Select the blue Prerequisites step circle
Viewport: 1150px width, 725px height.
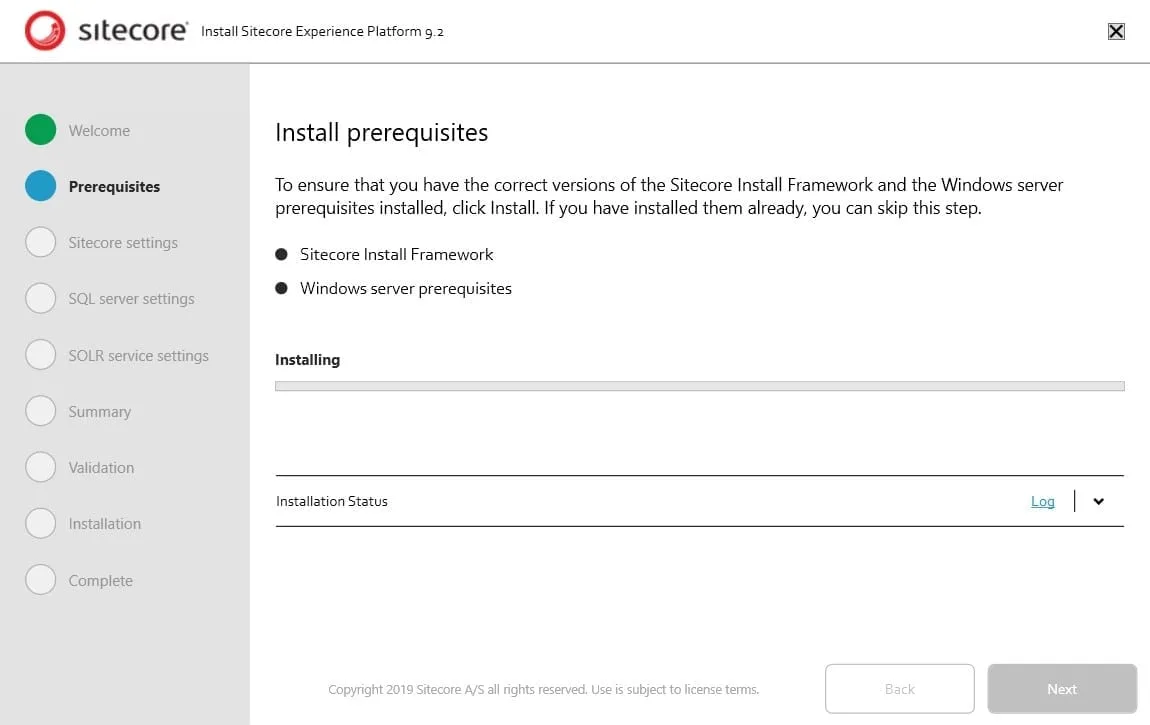40,186
